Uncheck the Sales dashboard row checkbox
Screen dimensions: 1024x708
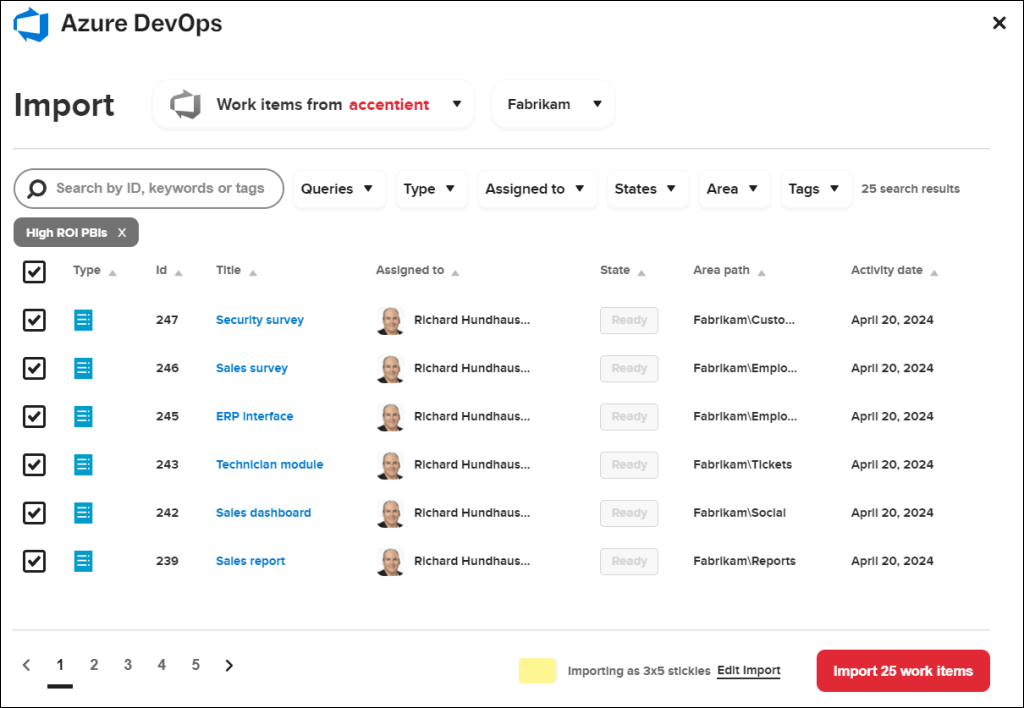coord(34,513)
